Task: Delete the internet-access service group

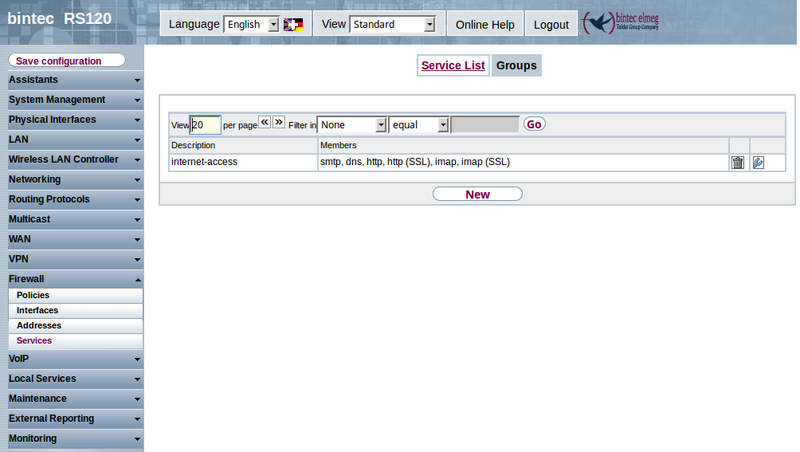Action: [x=738, y=163]
